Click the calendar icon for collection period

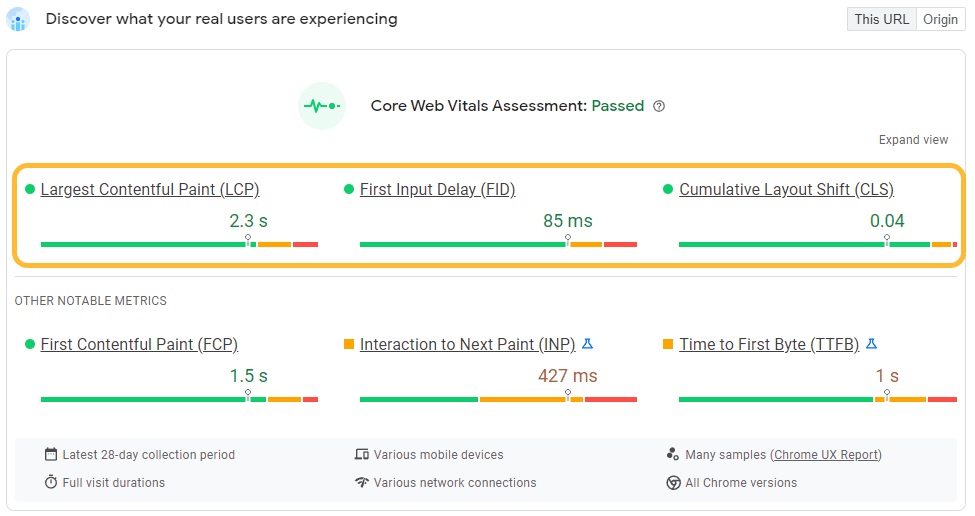click(x=51, y=454)
